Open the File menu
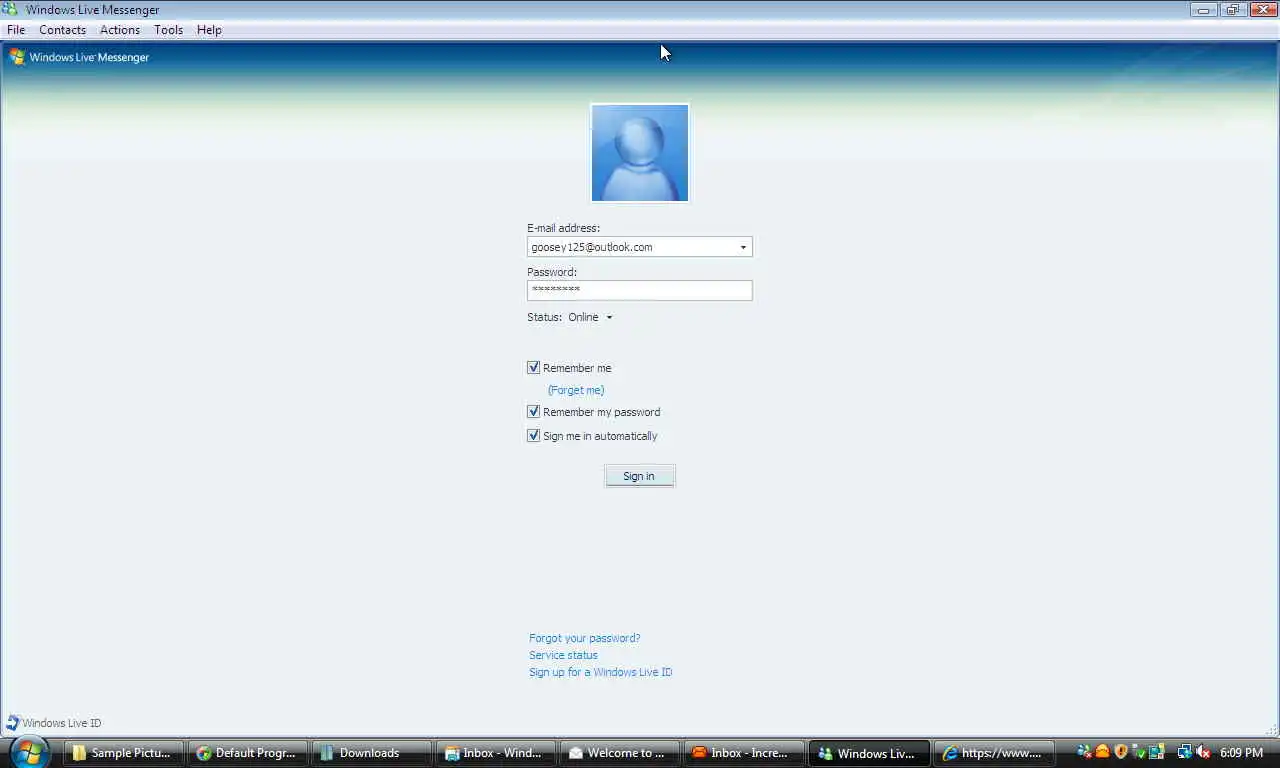Image resolution: width=1280 pixels, height=768 pixels. click(x=16, y=30)
